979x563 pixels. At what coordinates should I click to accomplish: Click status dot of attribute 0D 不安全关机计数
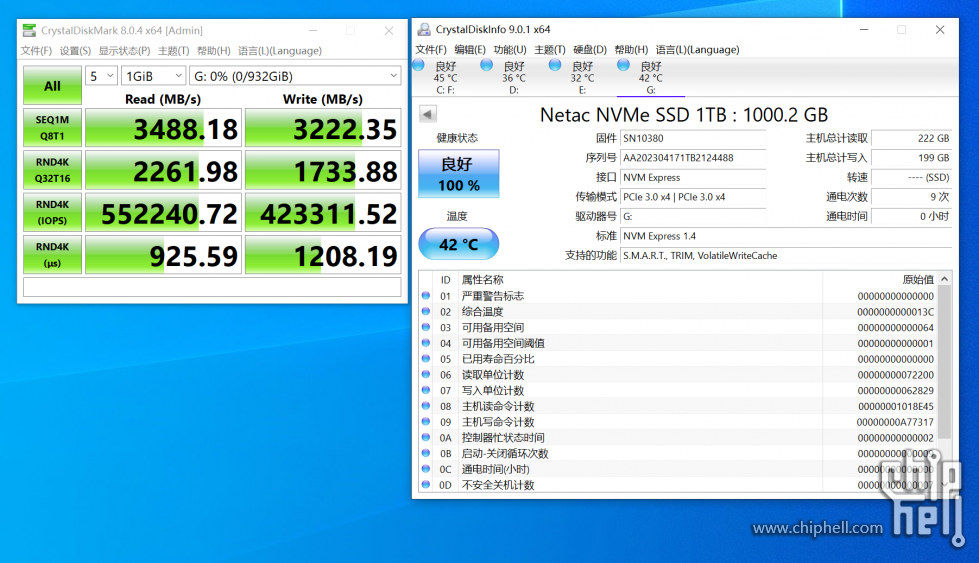426,484
